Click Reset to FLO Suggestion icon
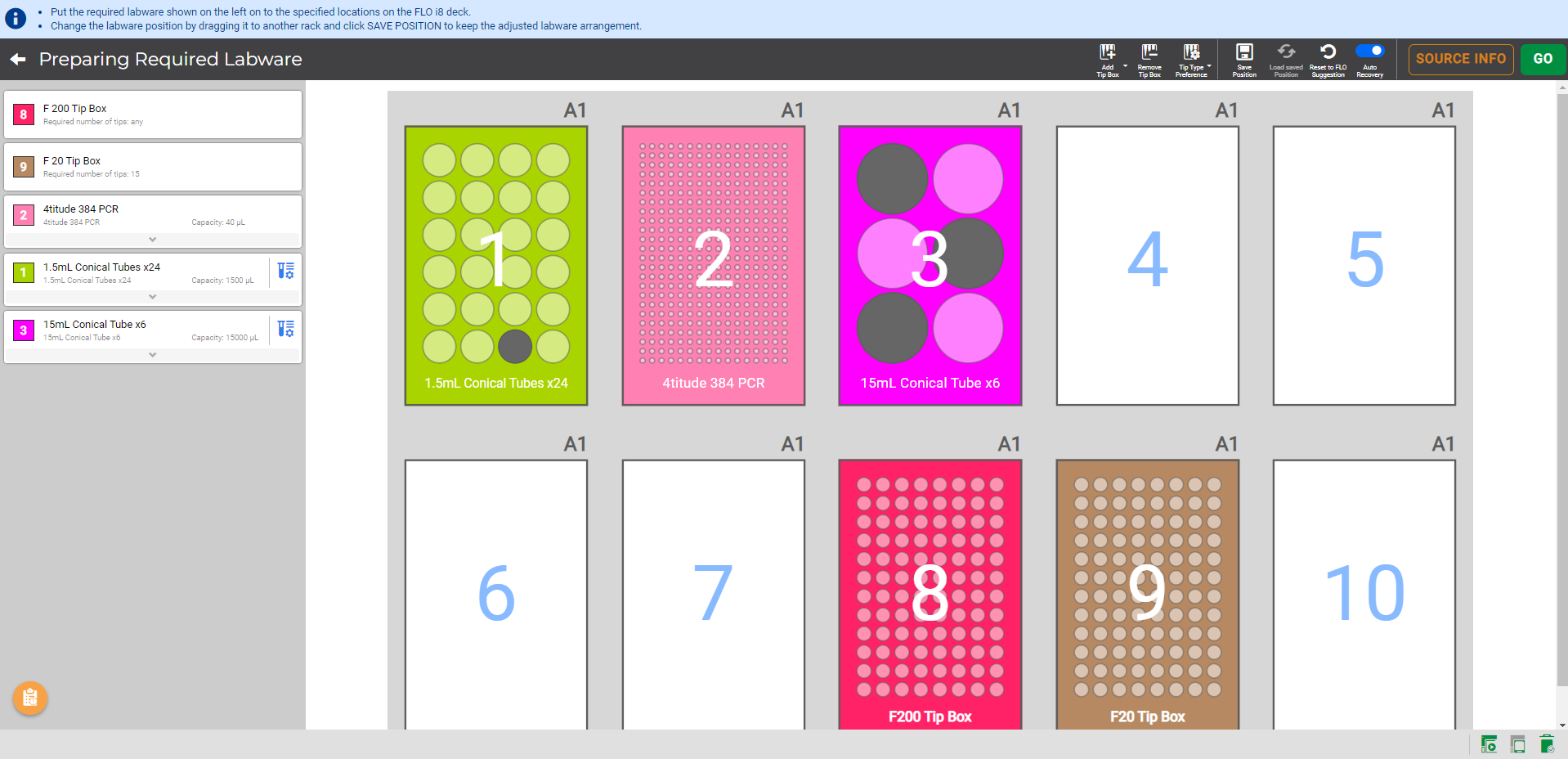Image resolution: width=1568 pixels, height=759 pixels. click(1328, 52)
